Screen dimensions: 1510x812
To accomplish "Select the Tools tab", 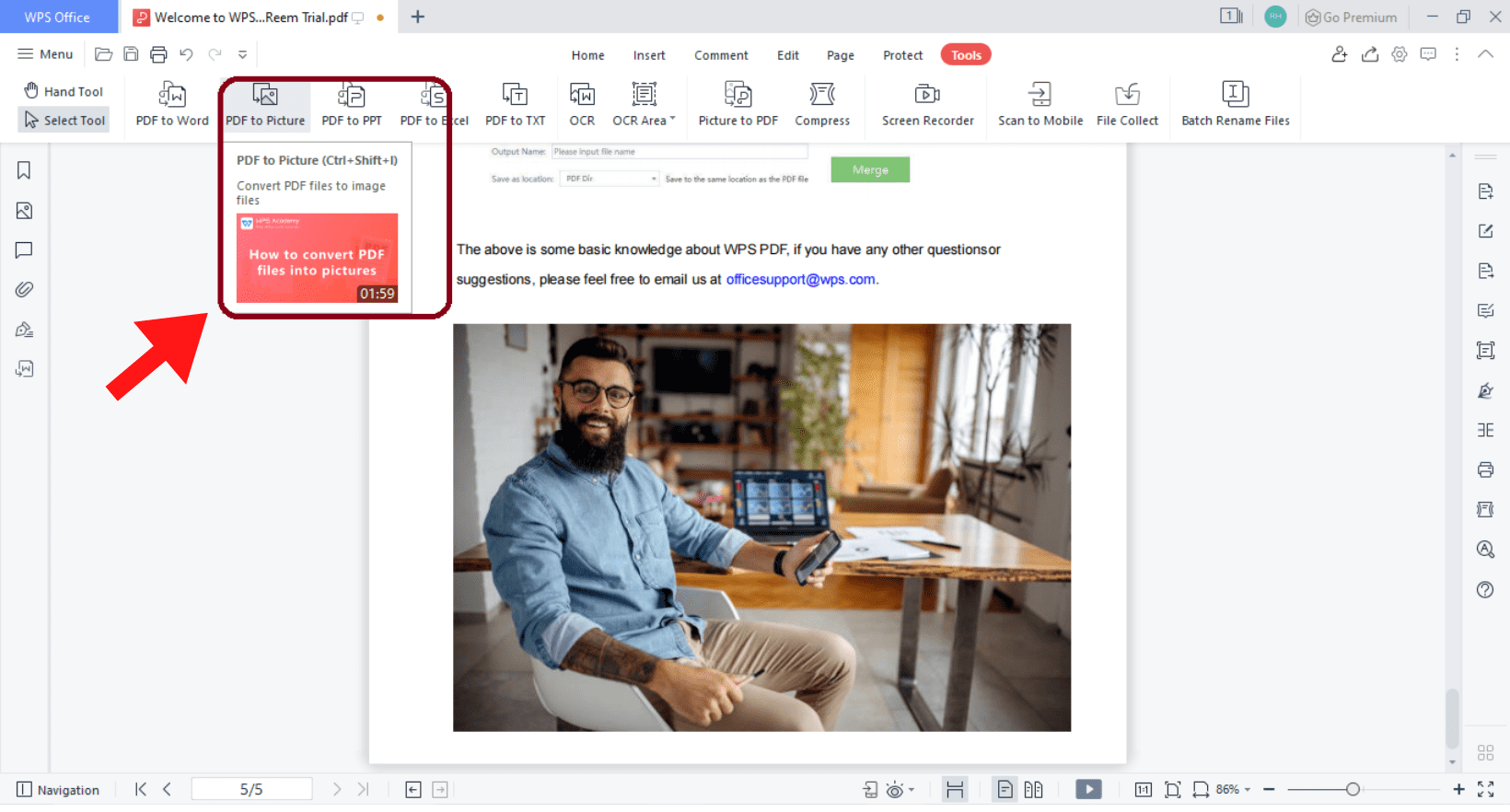I will click(966, 55).
